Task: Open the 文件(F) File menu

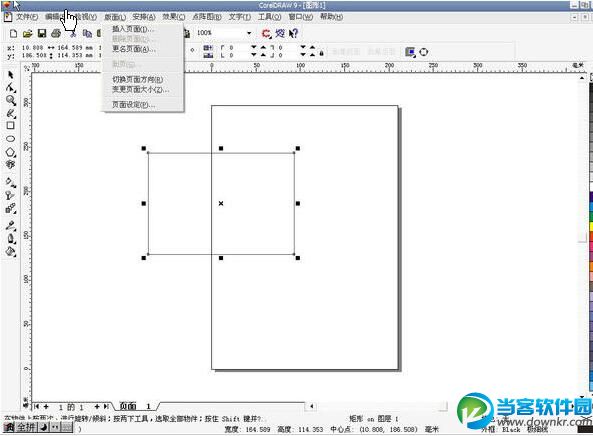Action: coord(27,17)
